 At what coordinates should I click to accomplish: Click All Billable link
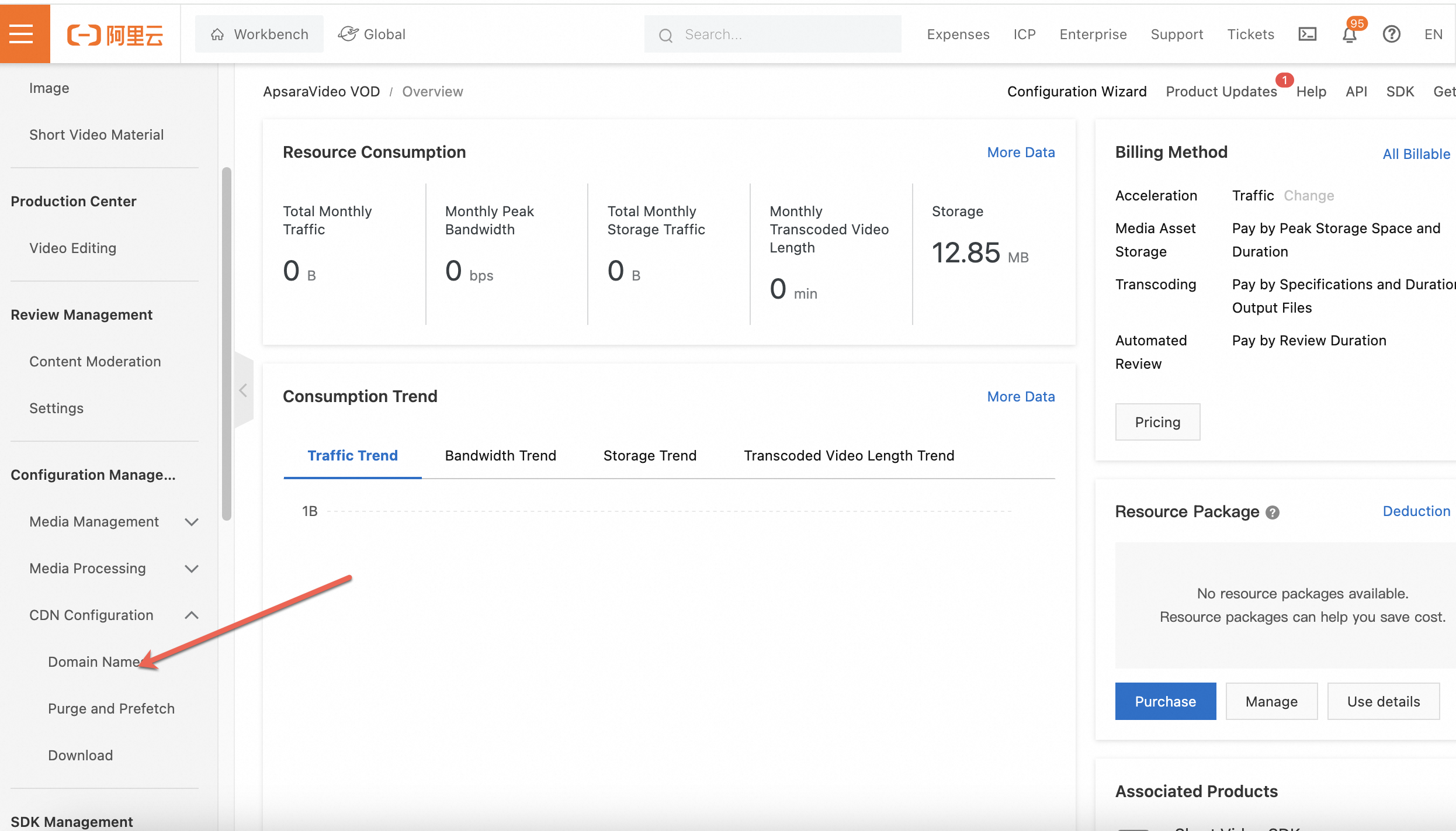(1416, 154)
